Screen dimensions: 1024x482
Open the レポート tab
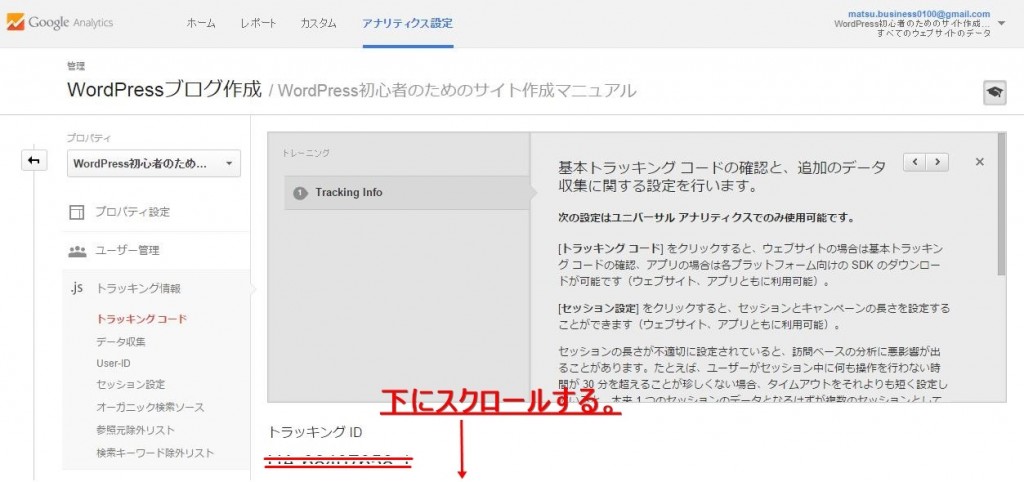click(258, 24)
